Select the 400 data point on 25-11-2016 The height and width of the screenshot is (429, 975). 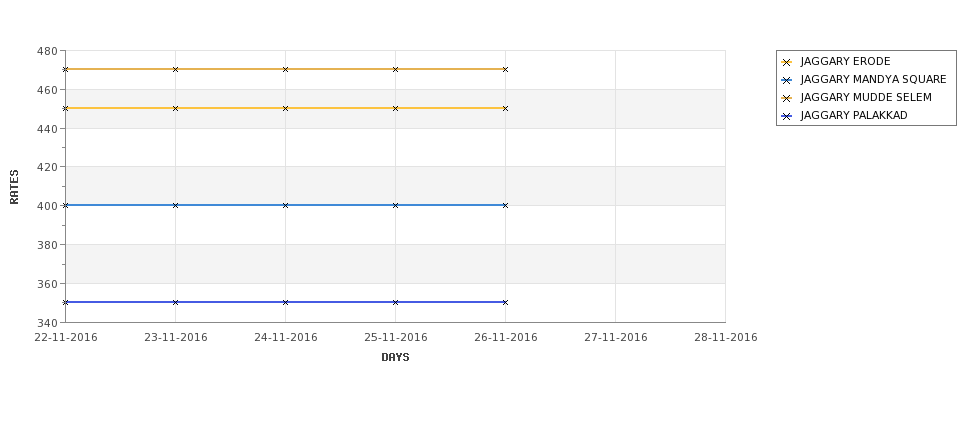395,205
